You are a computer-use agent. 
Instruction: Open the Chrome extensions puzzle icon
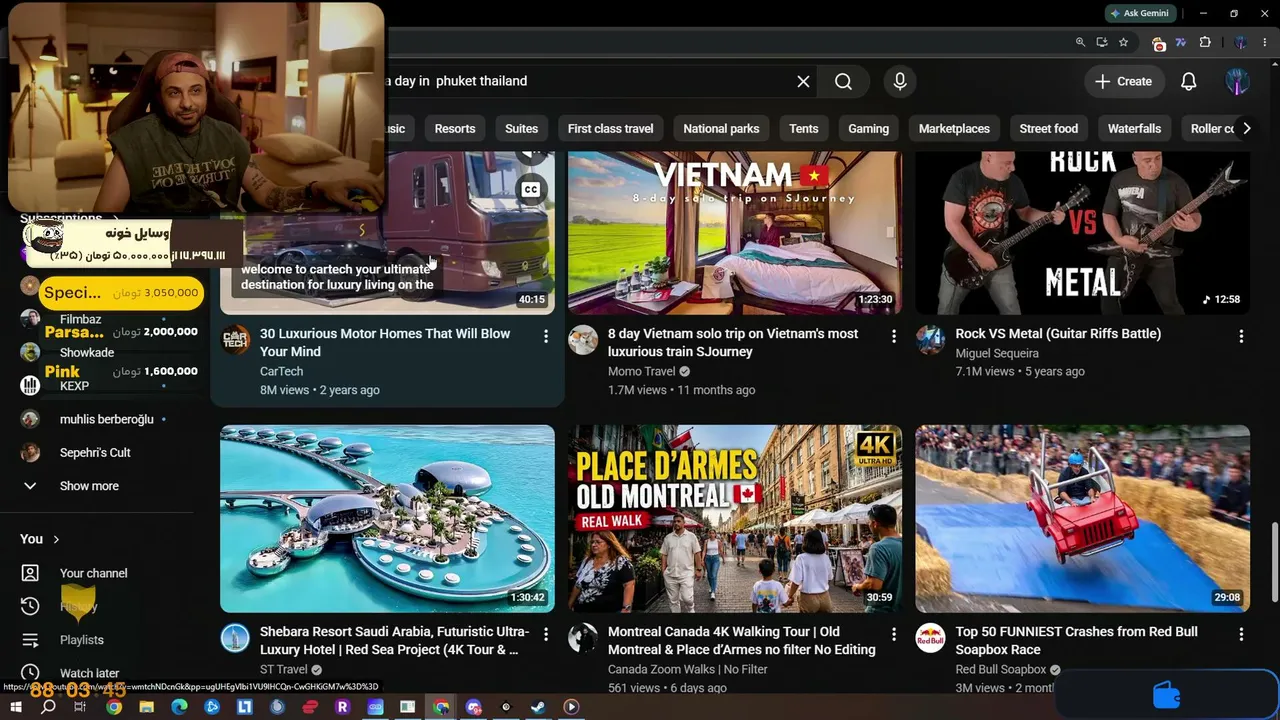click(1205, 42)
